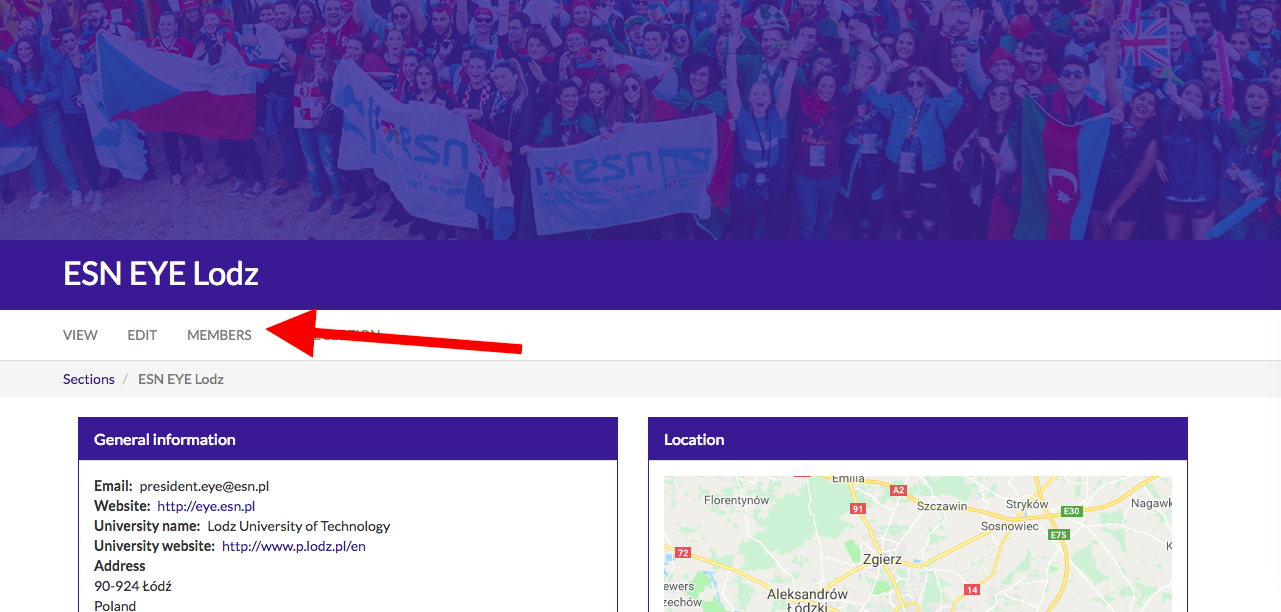This screenshot has width=1281, height=612.
Task: Click the red 91 road shield on the map
Action: point(858,509)
